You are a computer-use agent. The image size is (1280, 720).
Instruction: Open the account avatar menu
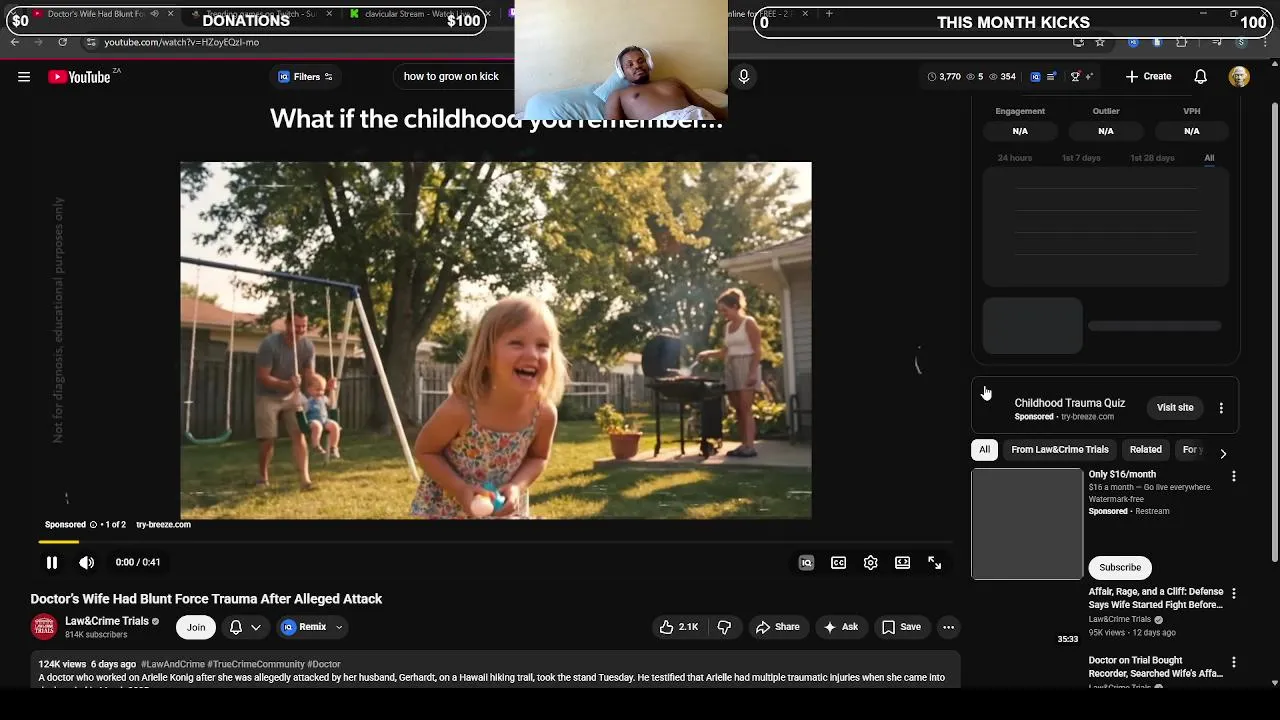[x=1239, y=77]
